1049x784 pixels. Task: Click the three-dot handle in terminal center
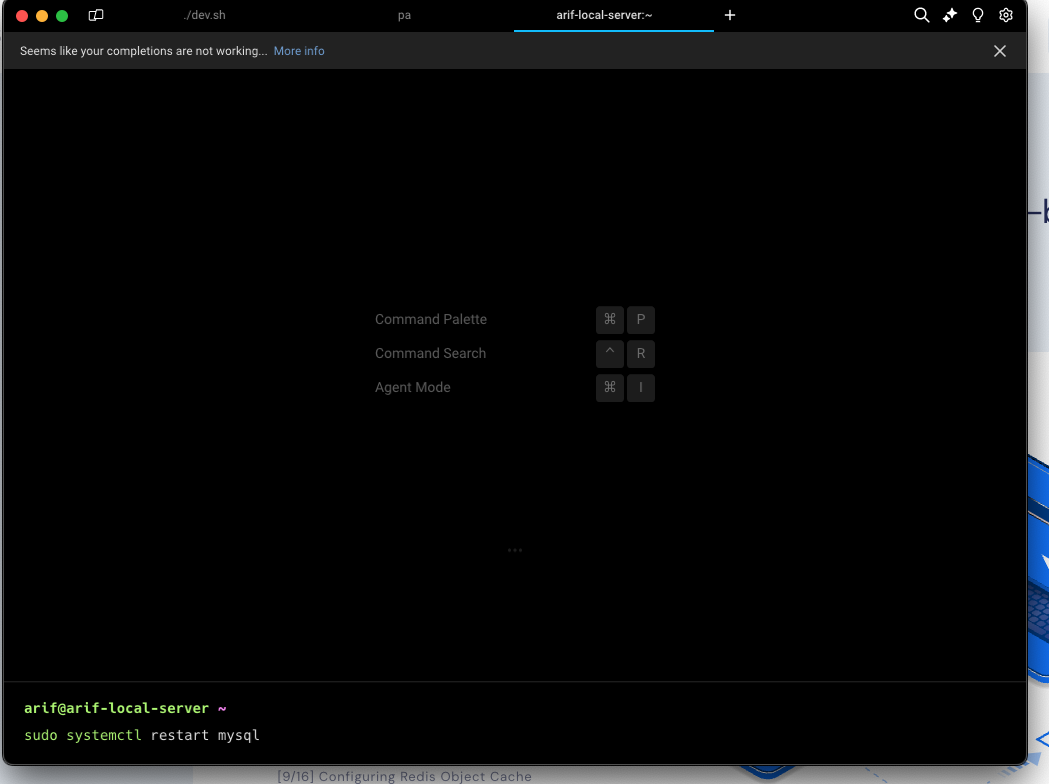pos(515,550)
